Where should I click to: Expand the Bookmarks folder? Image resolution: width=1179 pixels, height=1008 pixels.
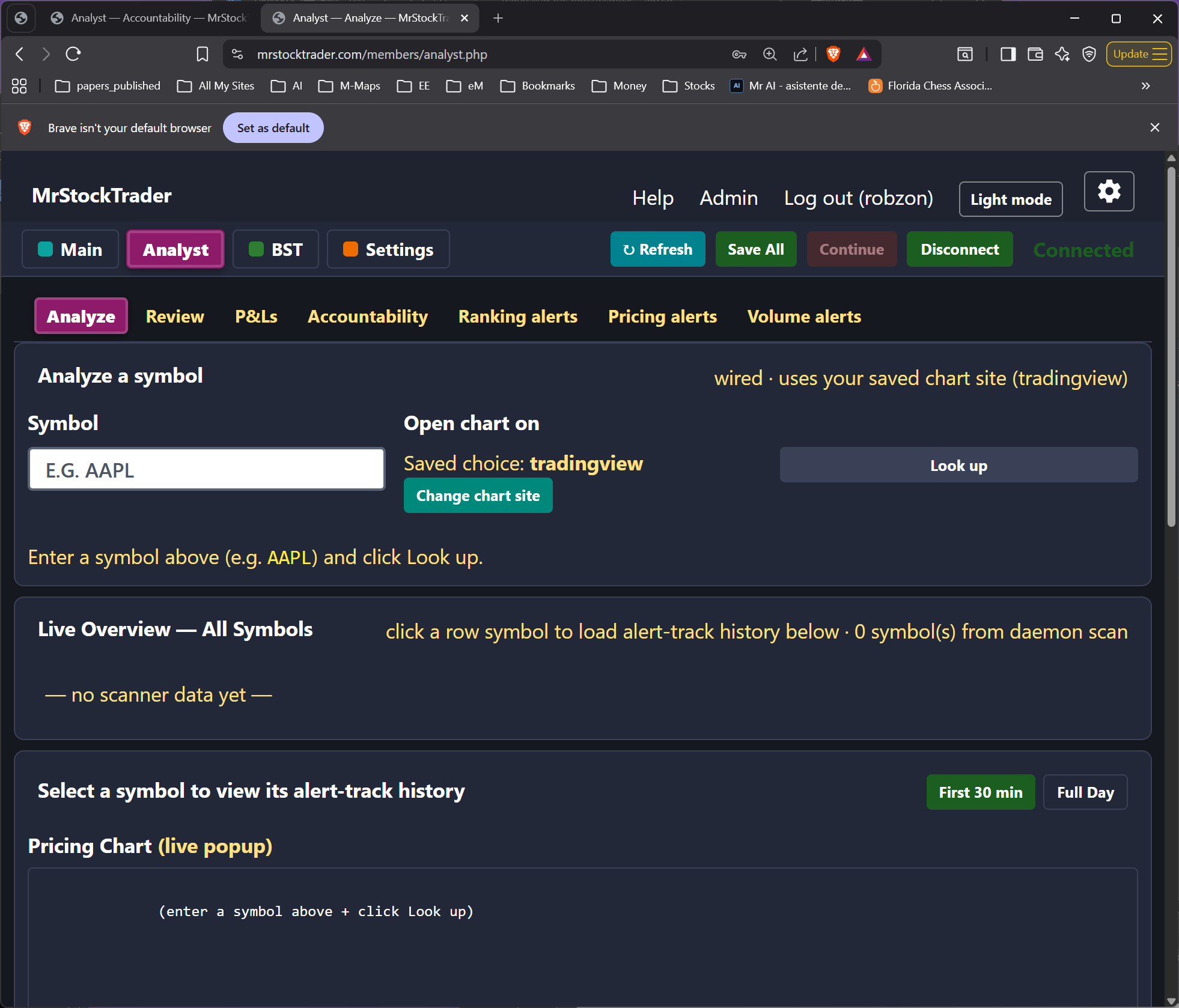pos(537,86)
